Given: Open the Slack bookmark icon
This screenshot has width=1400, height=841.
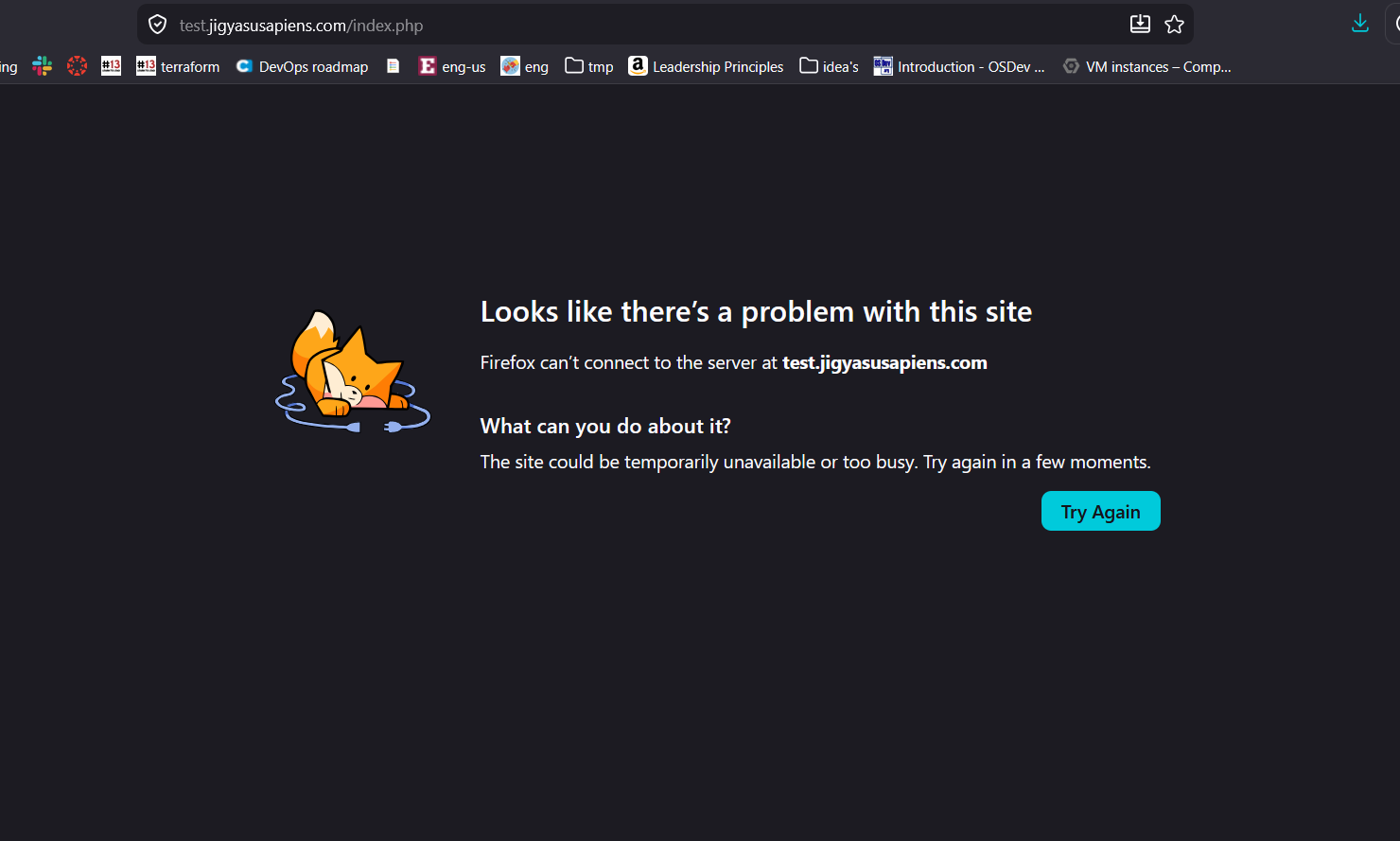Looking at the screenshot, I should click(43, 66).
